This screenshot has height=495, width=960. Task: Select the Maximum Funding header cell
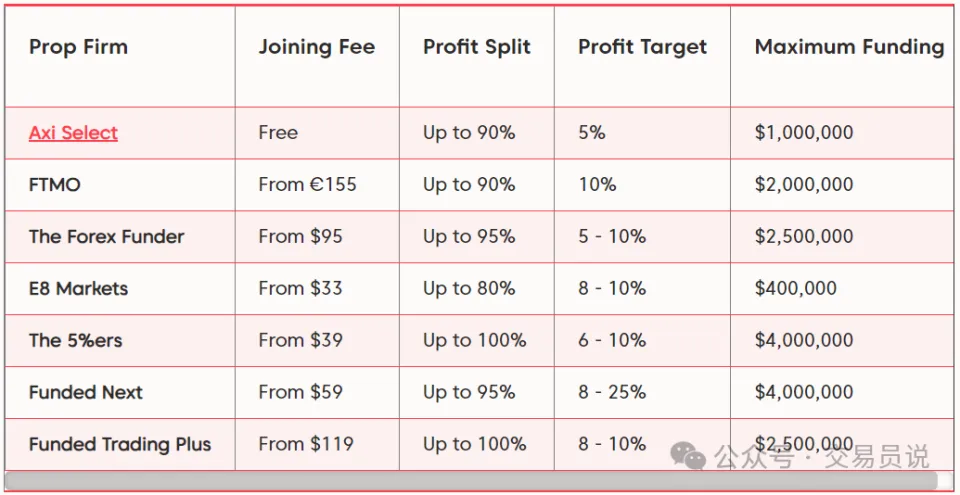point(848,47)
